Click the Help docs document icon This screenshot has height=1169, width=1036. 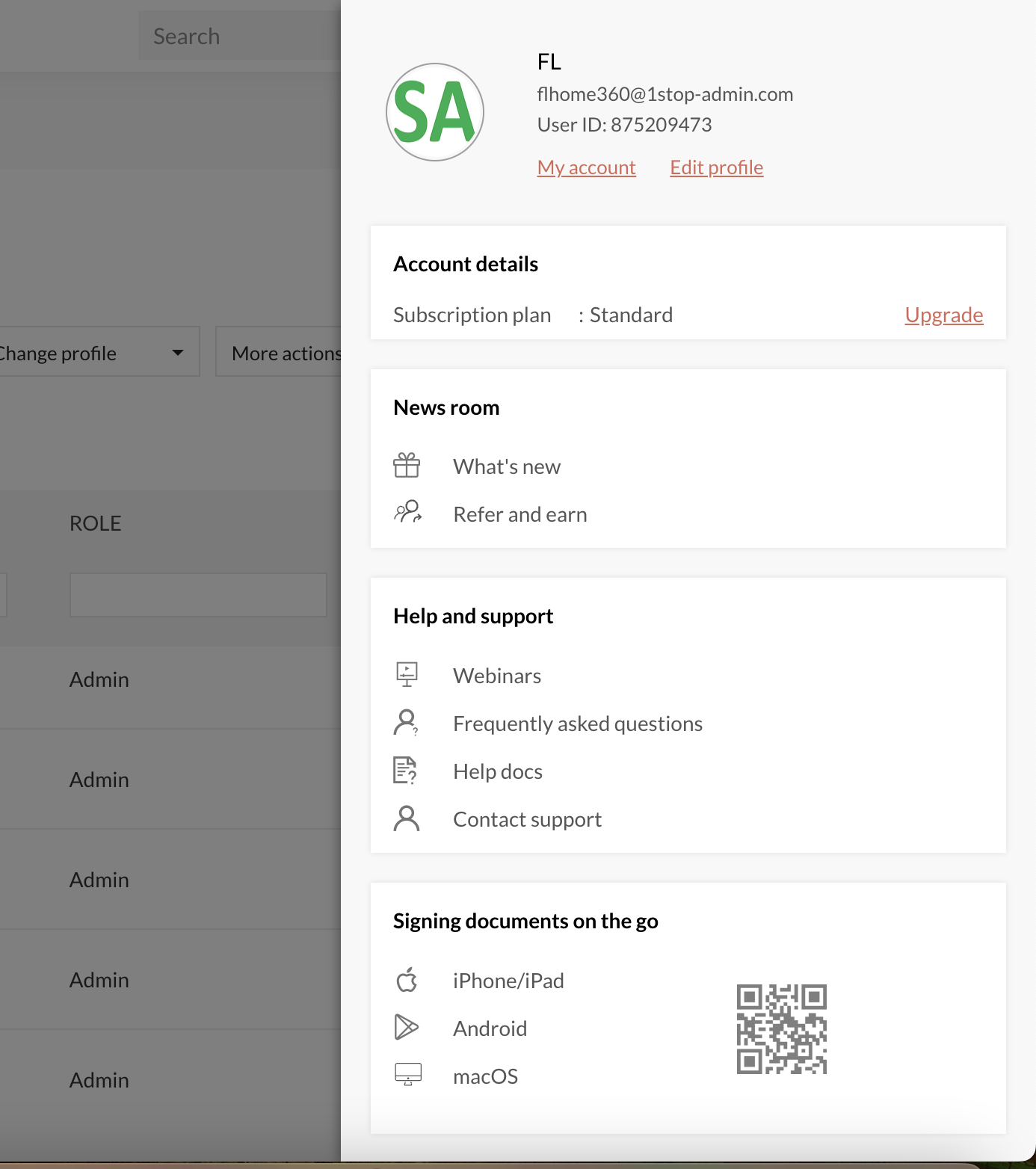(x=405, y=771)
